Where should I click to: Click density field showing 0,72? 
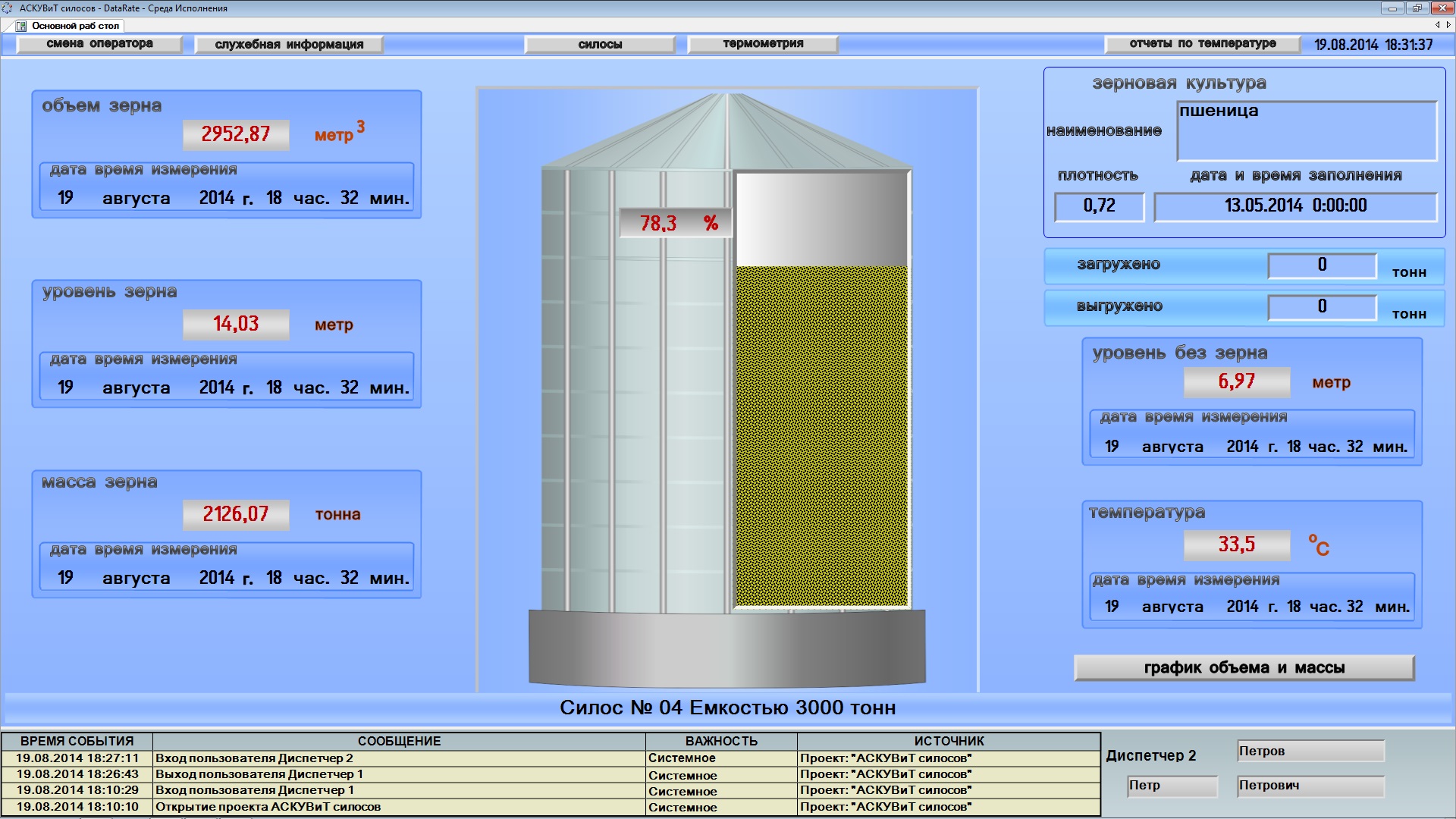click(x=1099, y=206)
